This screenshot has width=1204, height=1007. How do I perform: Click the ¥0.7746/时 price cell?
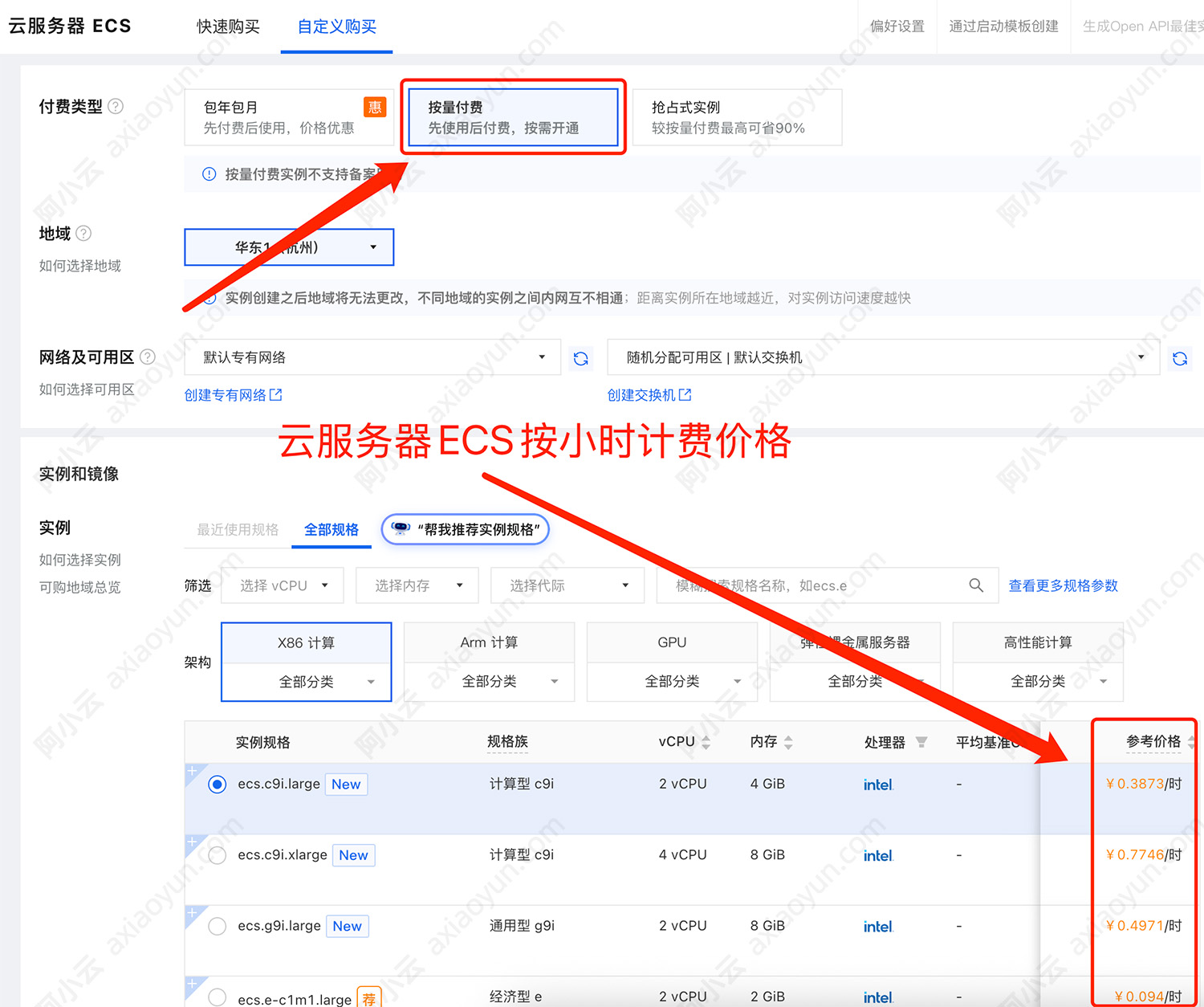1144,855
